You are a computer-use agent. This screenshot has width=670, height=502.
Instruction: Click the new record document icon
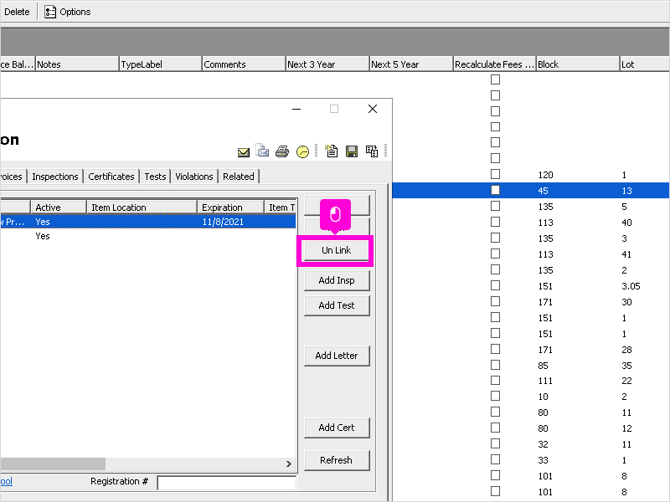(x=331, y=151)
